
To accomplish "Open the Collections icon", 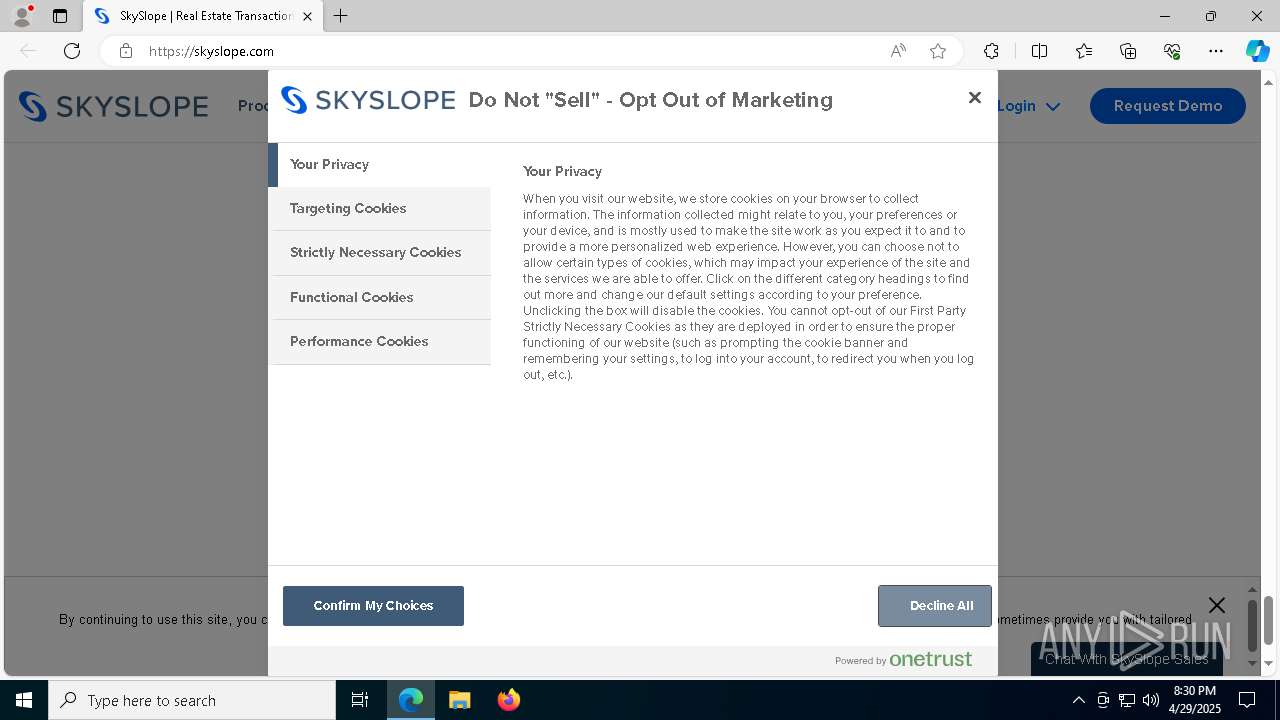I will [1128, 51].
